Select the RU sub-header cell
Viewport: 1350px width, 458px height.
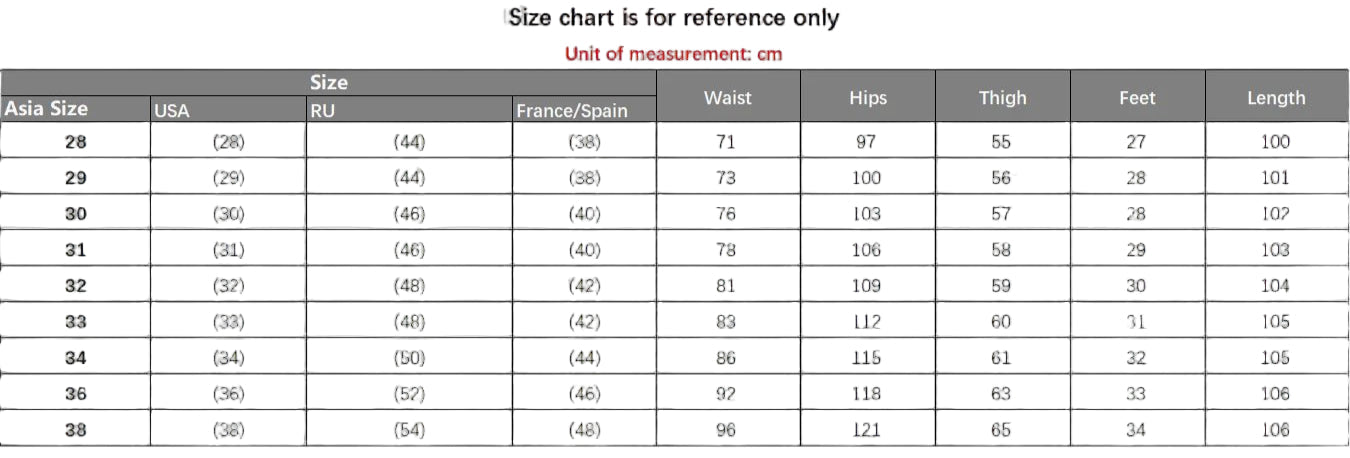pos(322,111)
